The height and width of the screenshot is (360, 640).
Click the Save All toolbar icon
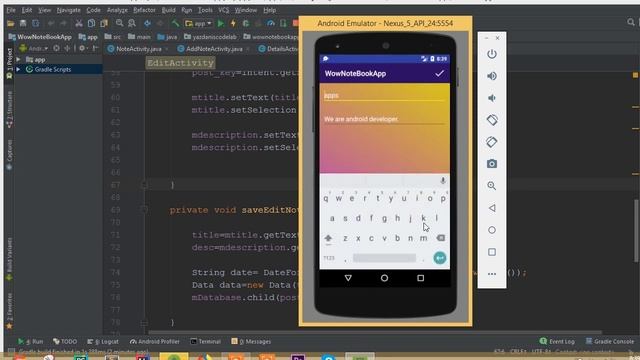23,24
